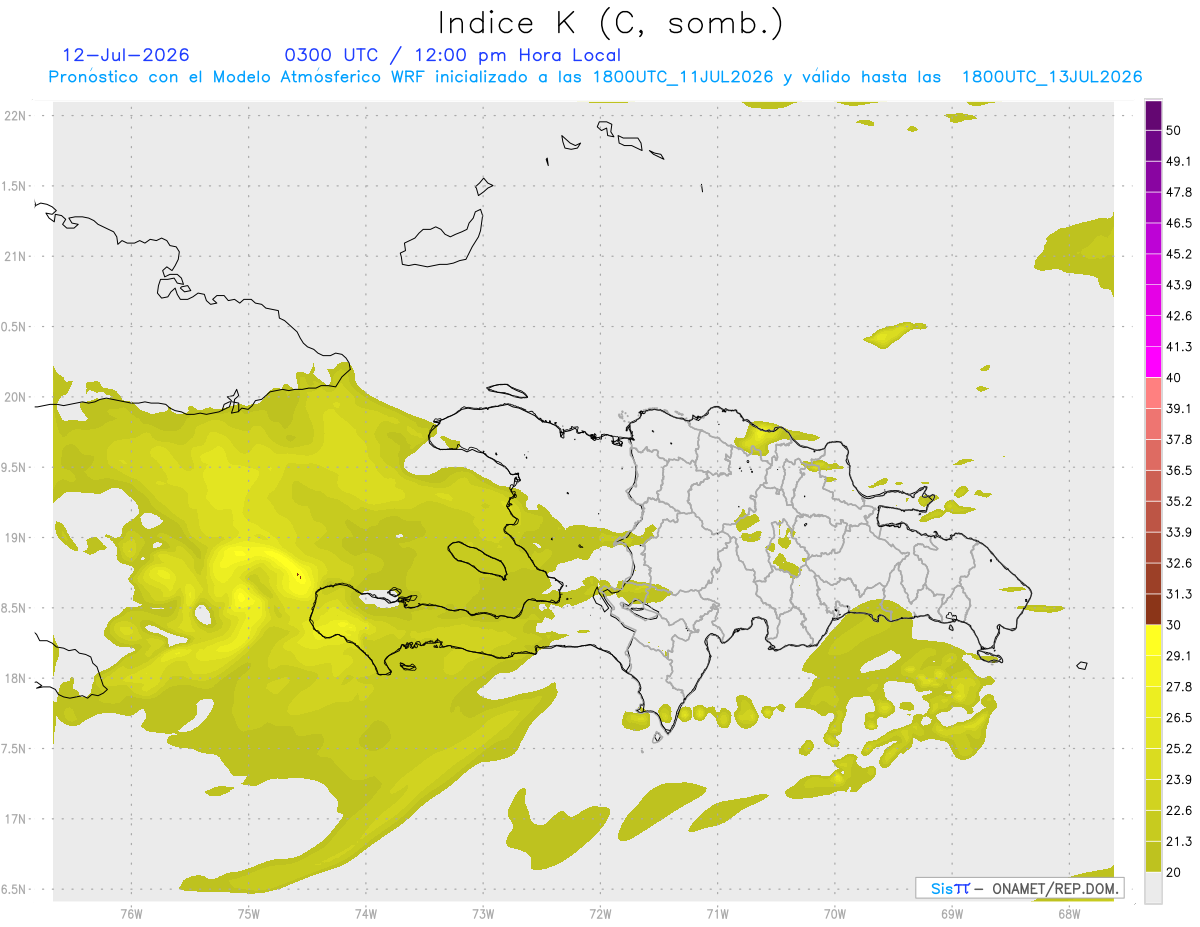Click the "47.8" colorbar value
Image resolution: width=1200 pixels, height=927 pixels.
point(1180,192)
